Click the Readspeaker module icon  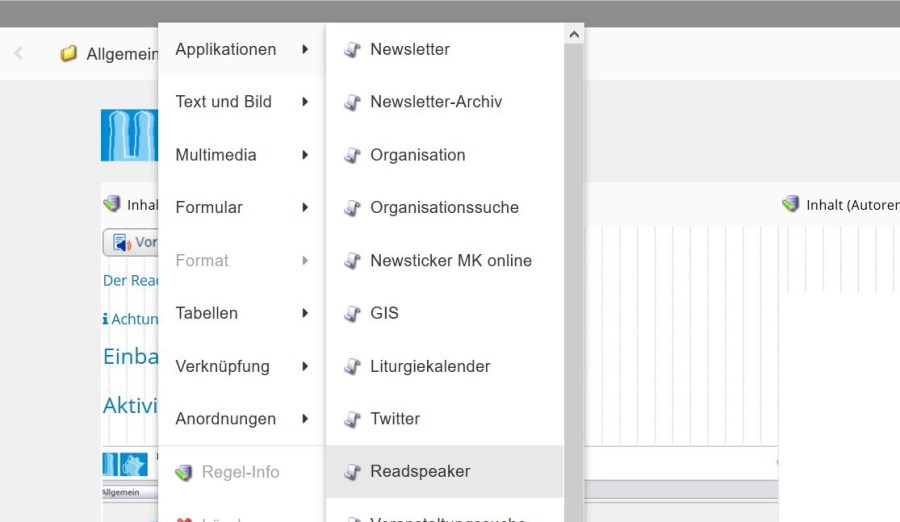pyautogui.click(x=352, y=472)
